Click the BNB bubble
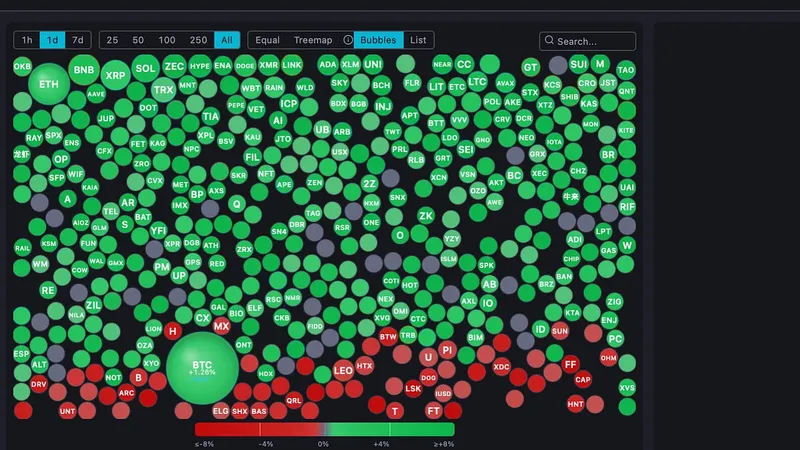800x450 pixels. [x=84, y=70]
